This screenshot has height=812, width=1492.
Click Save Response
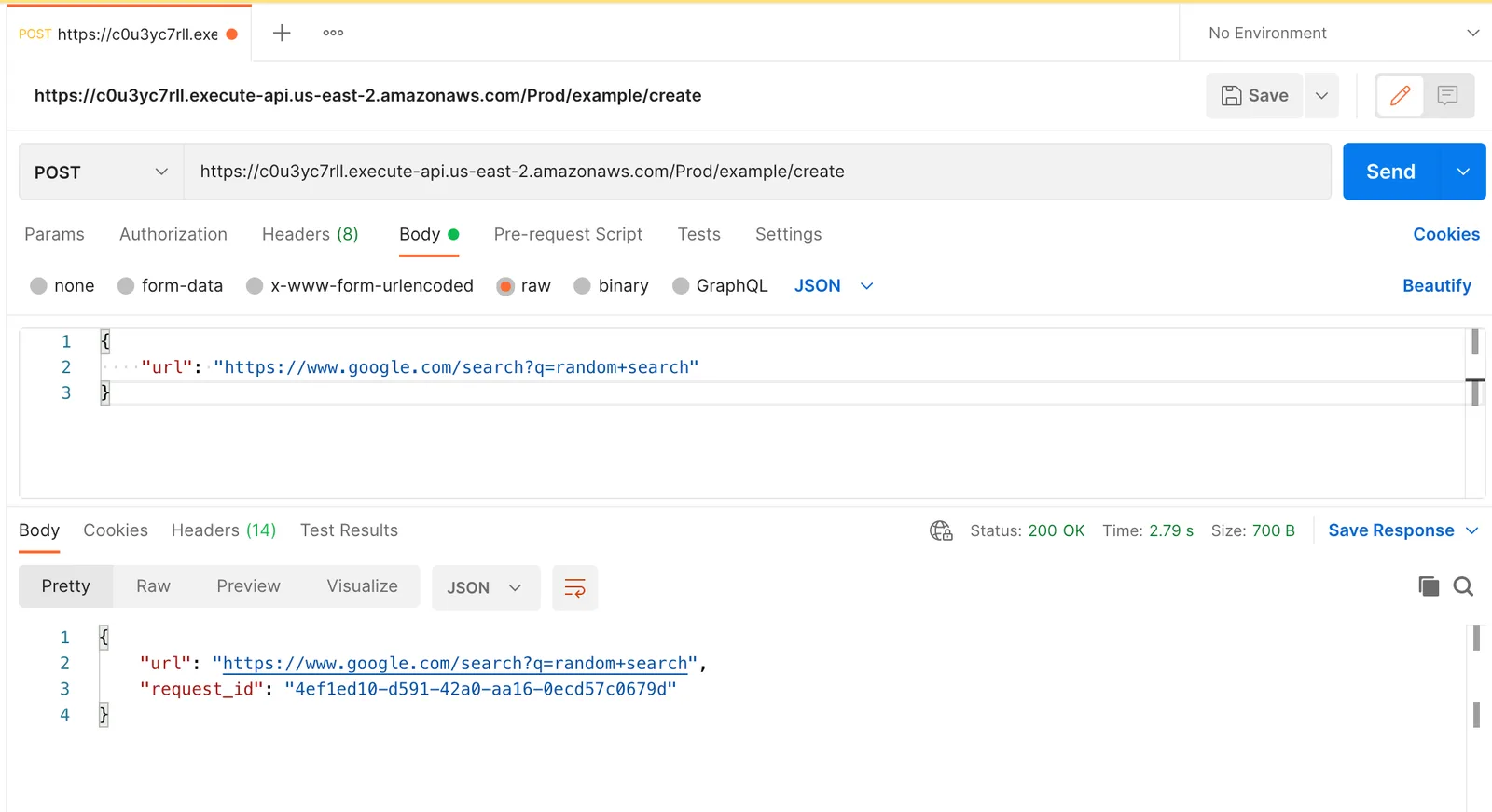[x=1390, y=530]
